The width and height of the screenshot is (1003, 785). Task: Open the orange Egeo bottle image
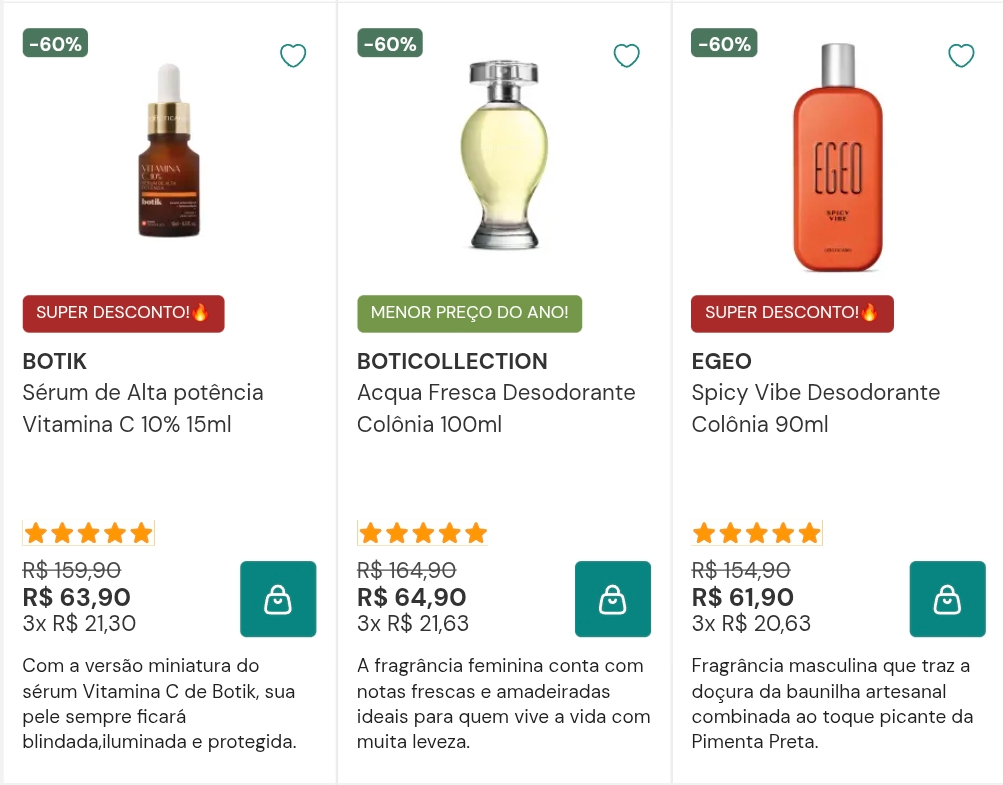[838, 157]
